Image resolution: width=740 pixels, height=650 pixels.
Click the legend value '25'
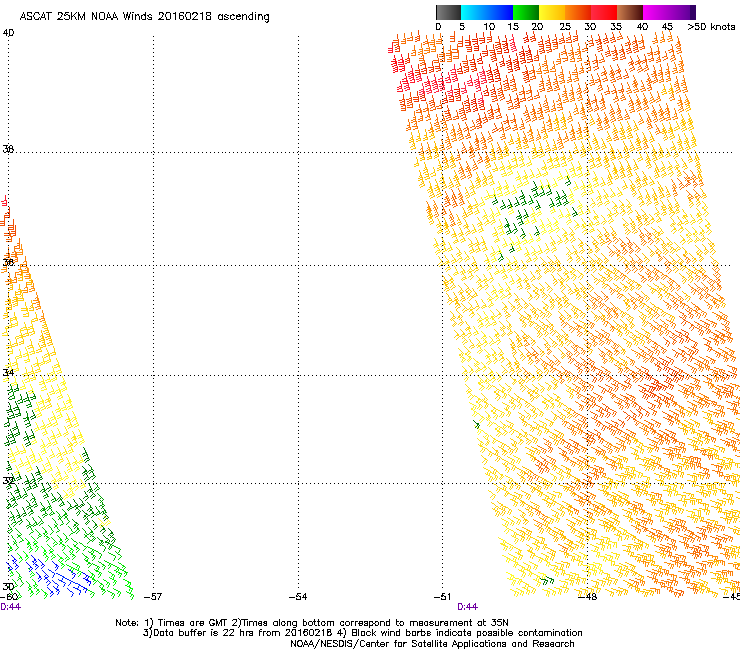(564, 27)
